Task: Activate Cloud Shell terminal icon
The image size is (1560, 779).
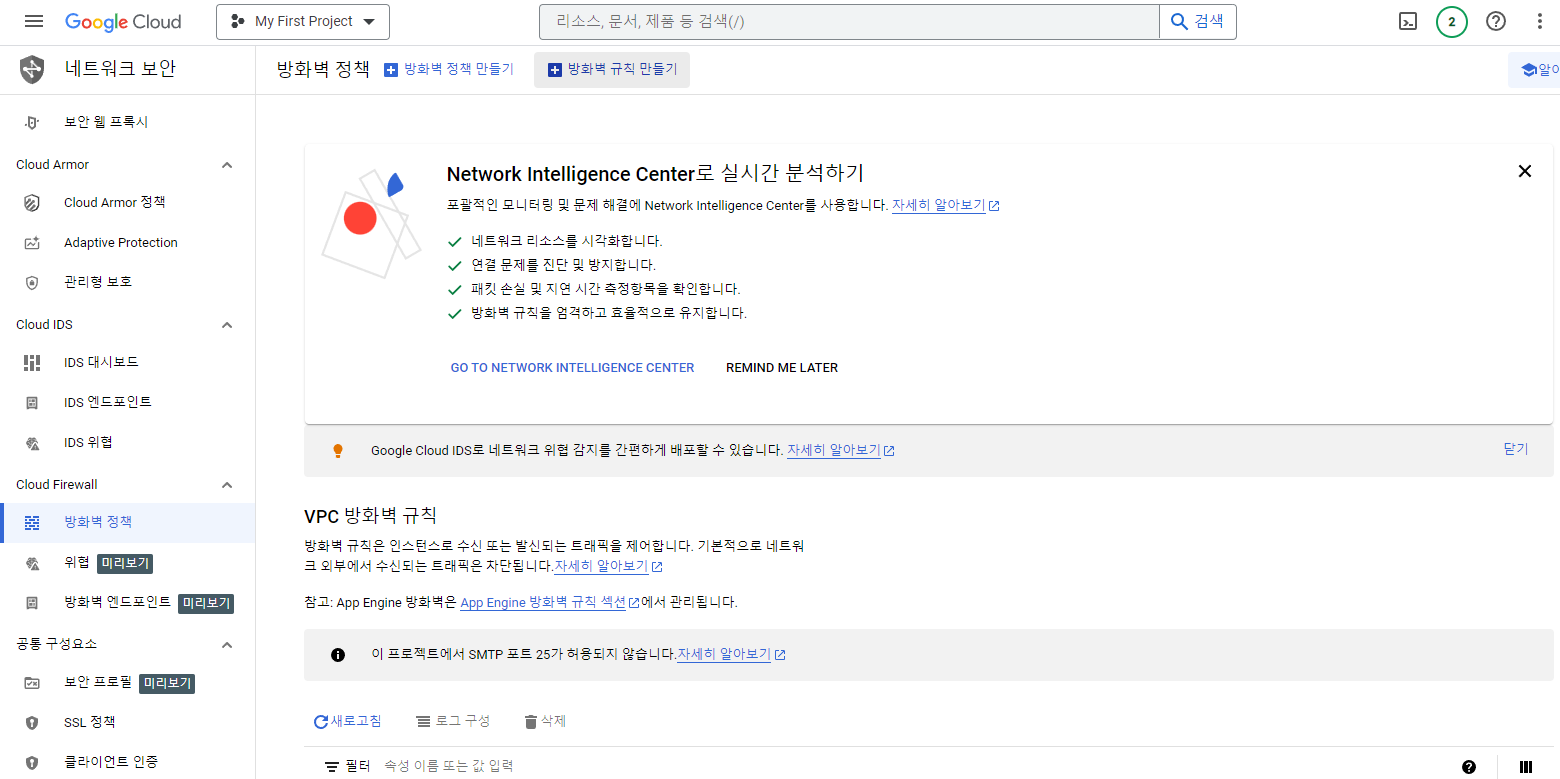Action: pos(1408,21)
